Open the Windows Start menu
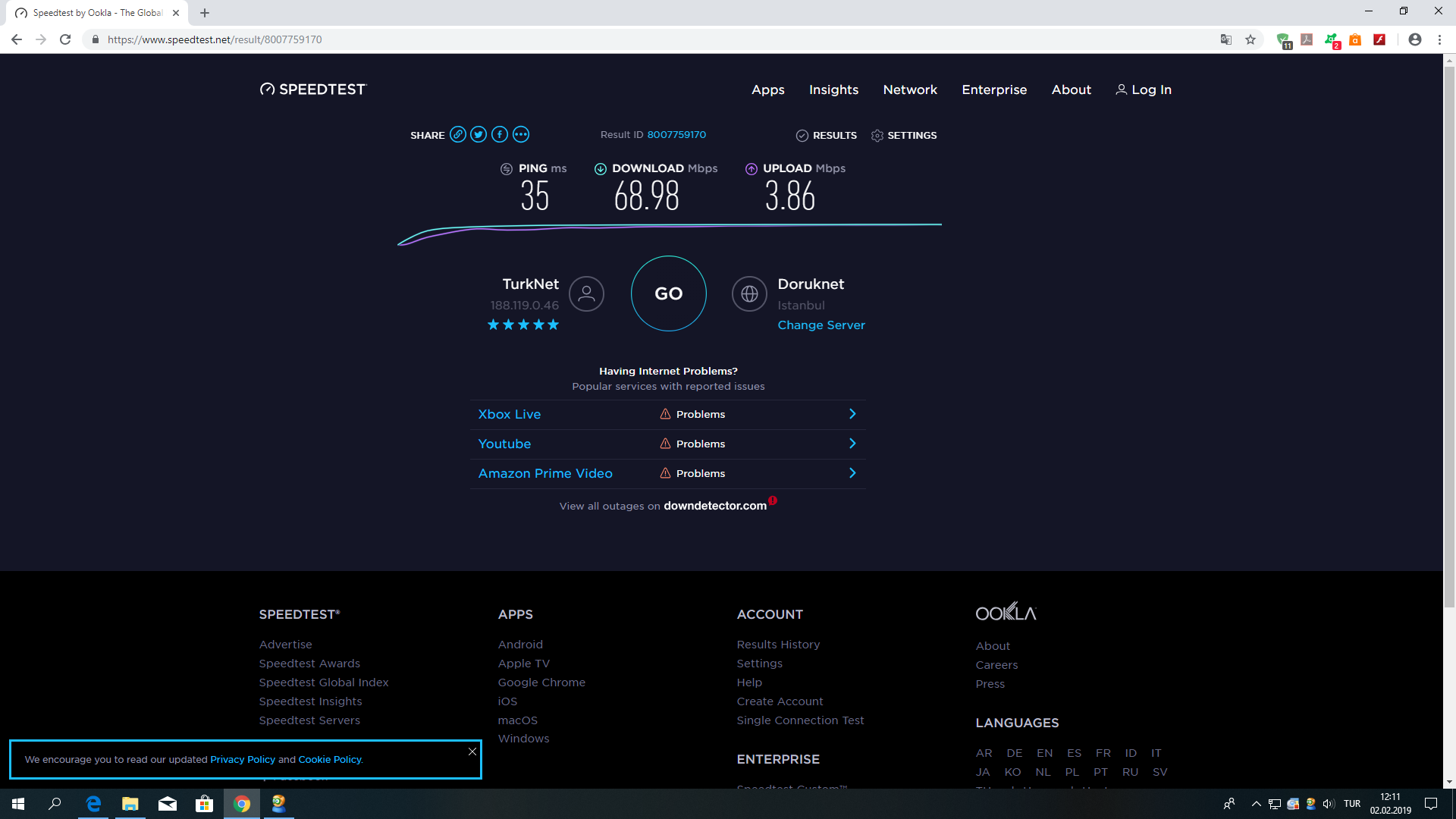 click(x=18, y=804)
